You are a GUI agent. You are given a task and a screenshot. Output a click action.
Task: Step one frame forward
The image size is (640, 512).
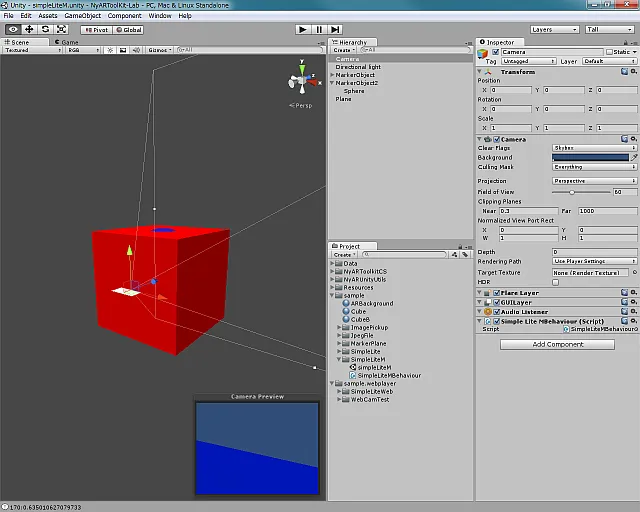click(x=335, y=29)
